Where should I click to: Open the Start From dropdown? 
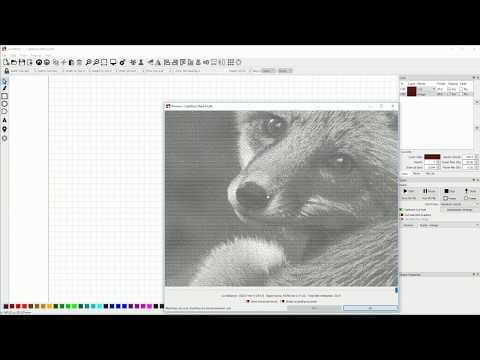point(459,204)
